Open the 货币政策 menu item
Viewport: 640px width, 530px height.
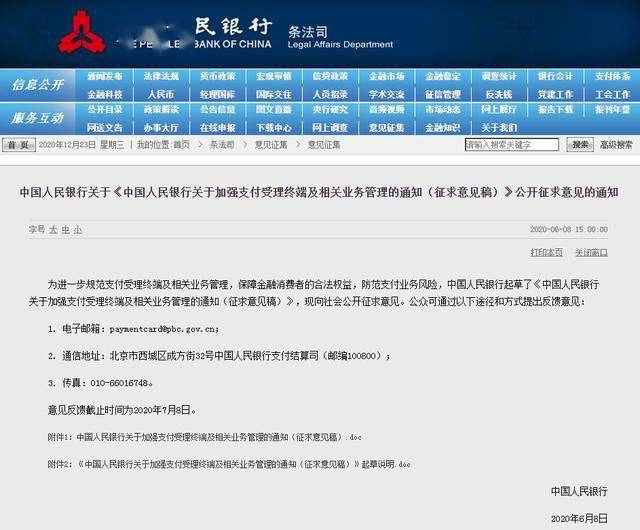click(x=218, y=76)
